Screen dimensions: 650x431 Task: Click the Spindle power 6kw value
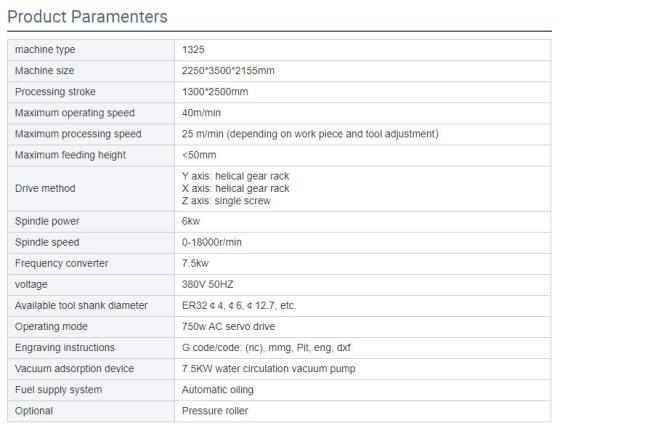tap(192, 221)
